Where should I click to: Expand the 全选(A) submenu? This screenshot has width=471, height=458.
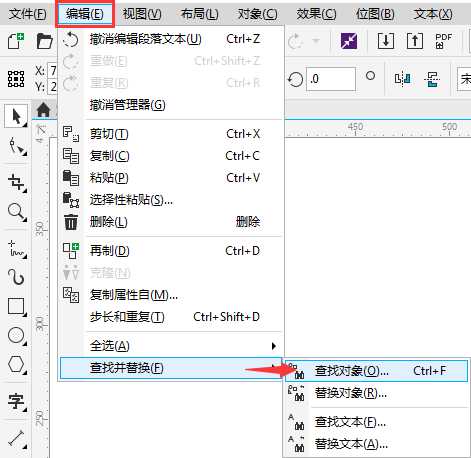(171, 346)
